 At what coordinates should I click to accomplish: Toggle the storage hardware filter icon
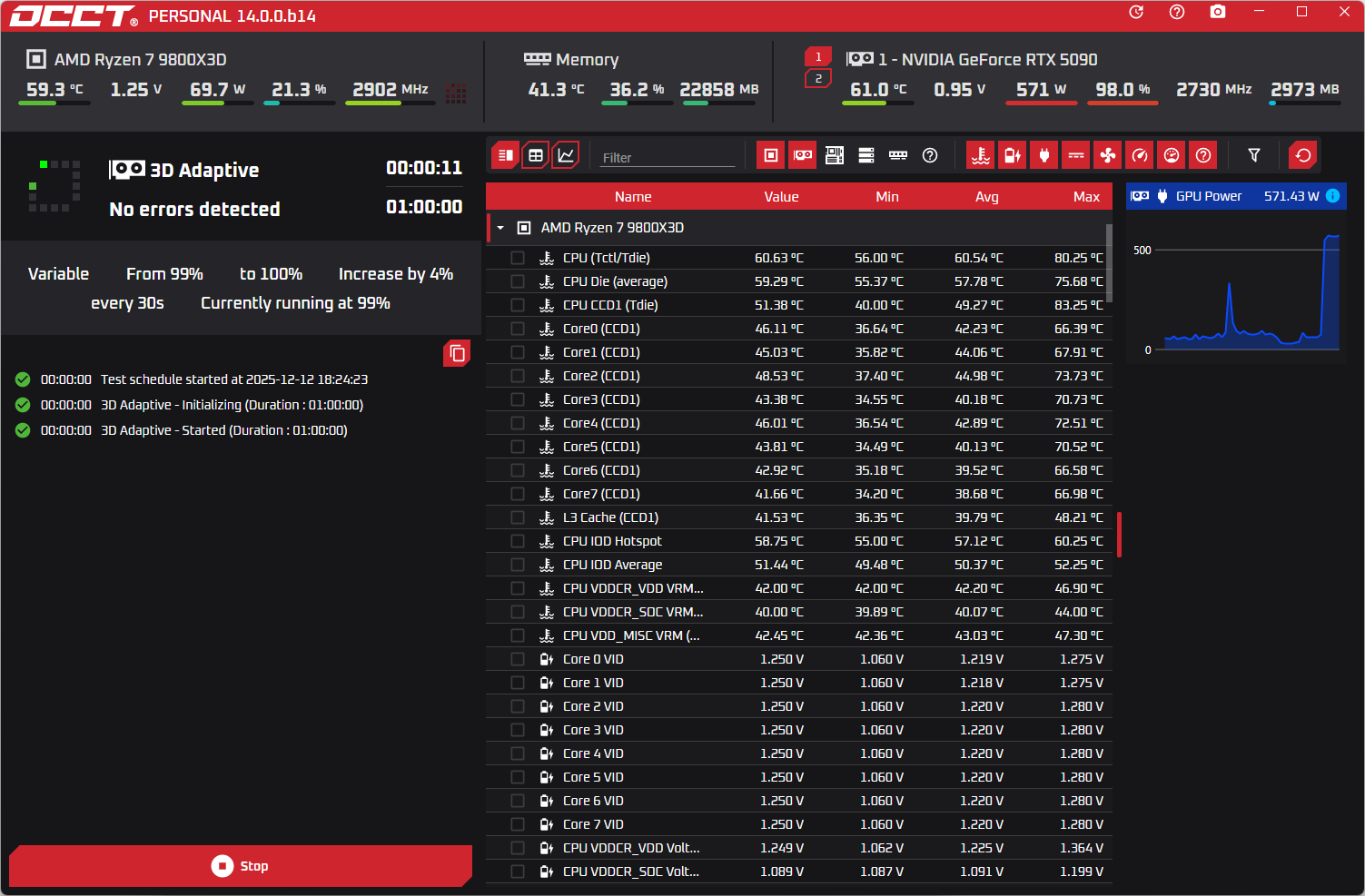coord(866,155)
